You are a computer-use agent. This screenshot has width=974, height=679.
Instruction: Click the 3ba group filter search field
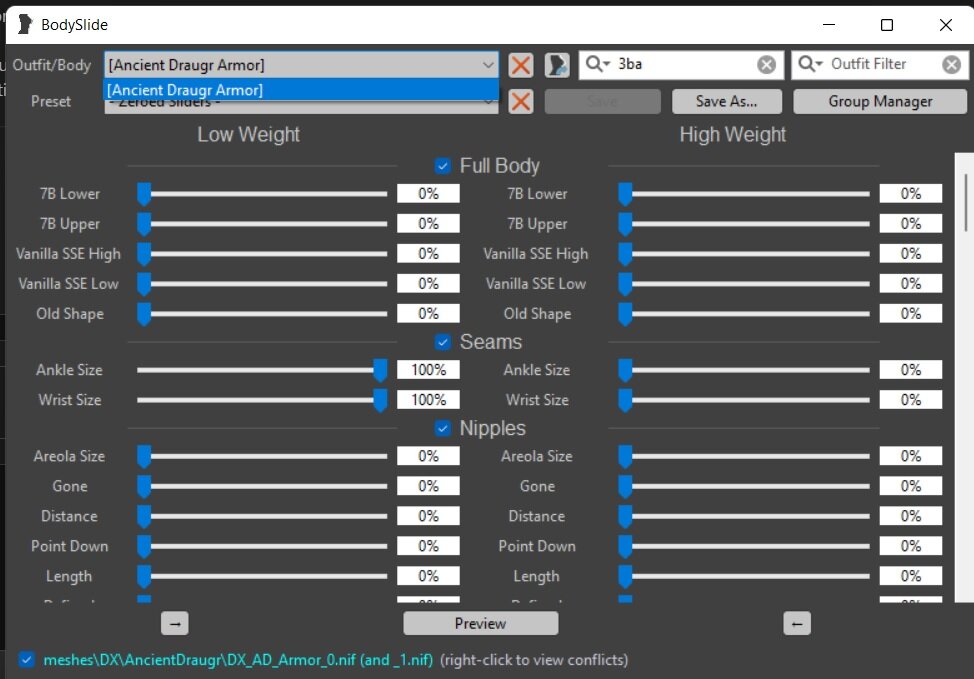click(x=683, y=65)
